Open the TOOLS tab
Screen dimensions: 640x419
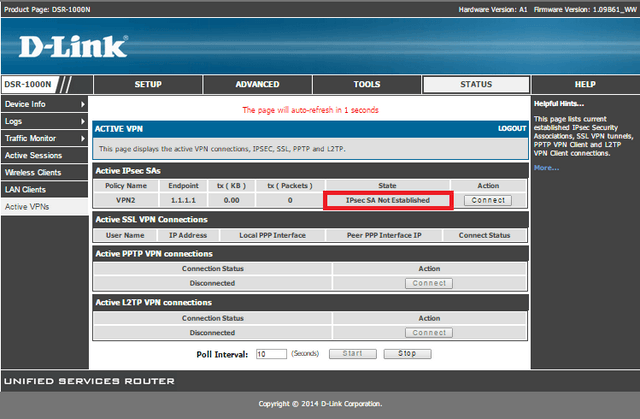[367, 84]
